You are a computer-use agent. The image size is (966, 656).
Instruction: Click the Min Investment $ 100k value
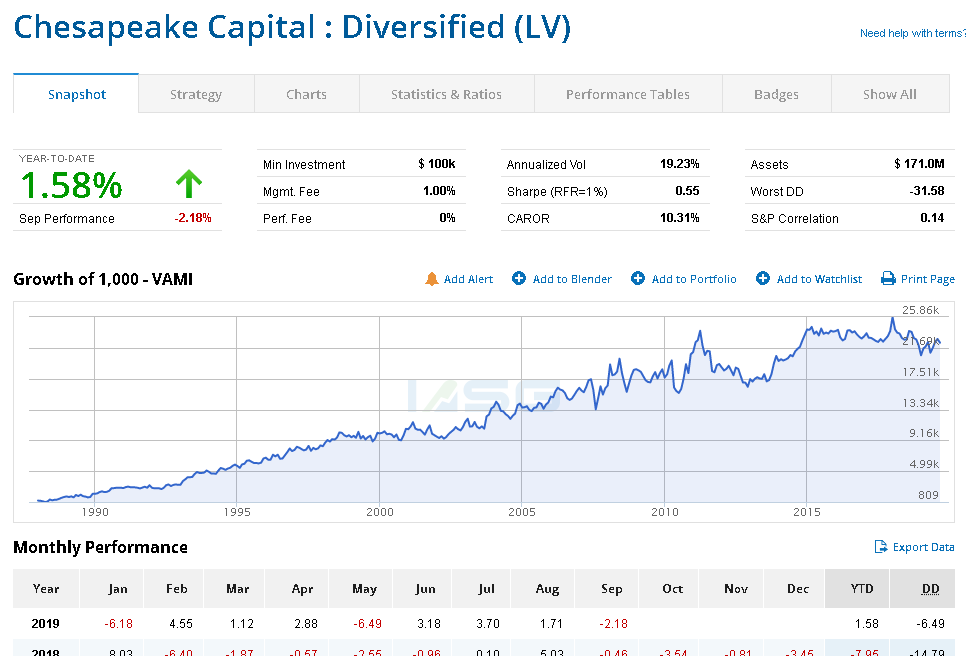coord(437,164)
